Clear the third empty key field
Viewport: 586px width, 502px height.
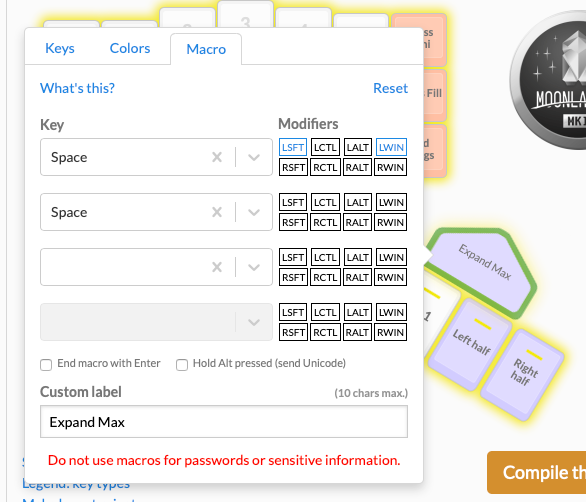point(217,267)
